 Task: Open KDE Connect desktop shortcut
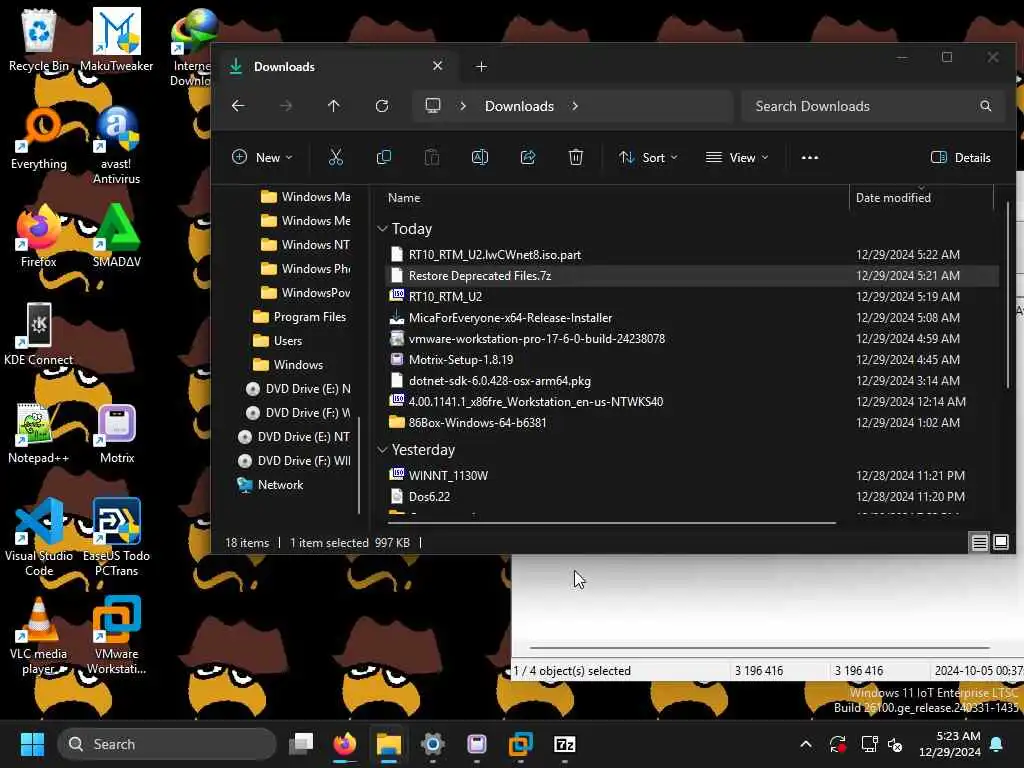click(39, 334)
